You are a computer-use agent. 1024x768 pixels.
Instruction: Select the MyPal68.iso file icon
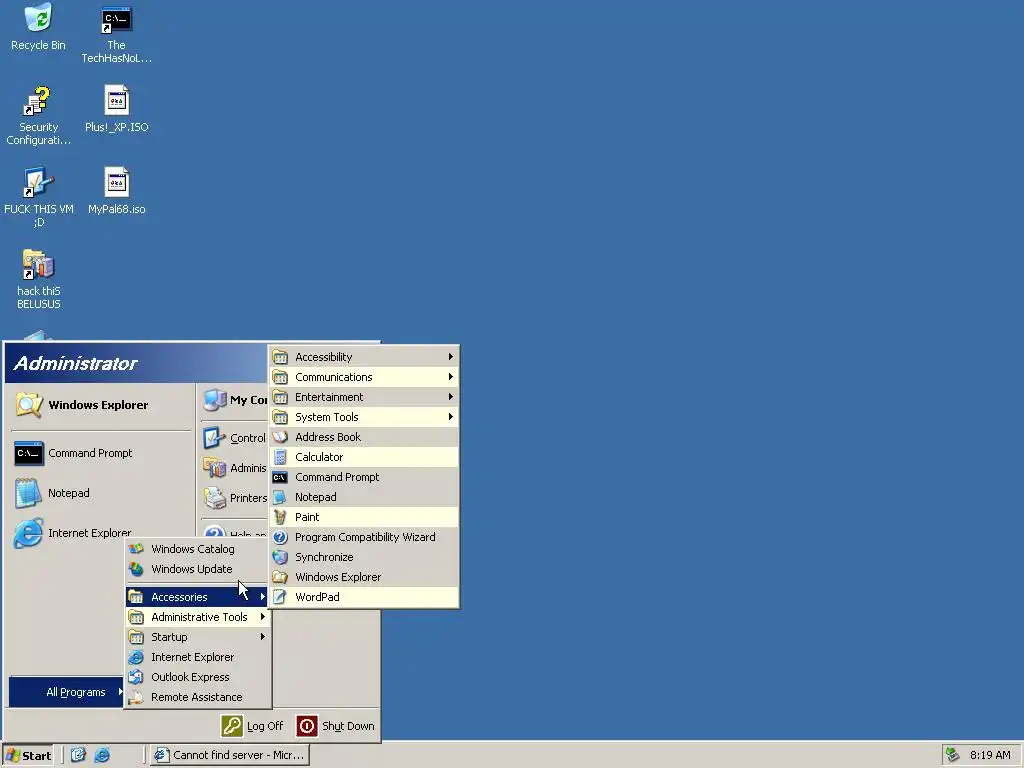pyautogui.click(x=116, y=191)
